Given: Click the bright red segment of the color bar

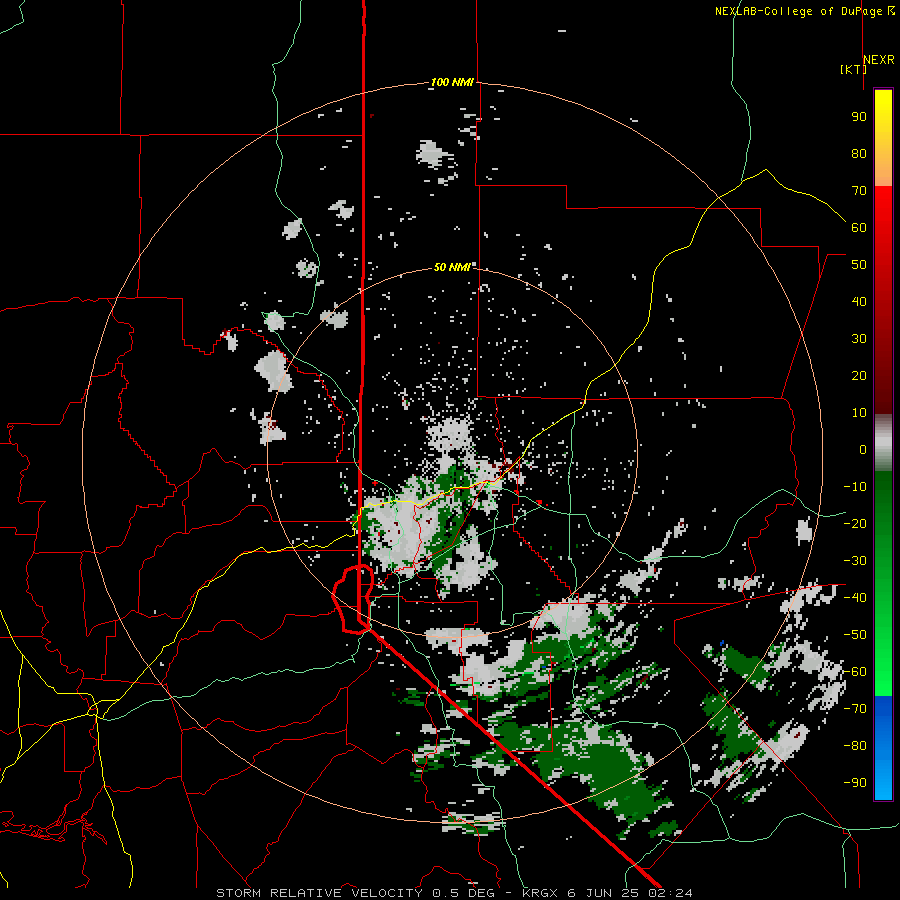Looking at the screenshot, I should pyautogui.click(x=883, y=207).
